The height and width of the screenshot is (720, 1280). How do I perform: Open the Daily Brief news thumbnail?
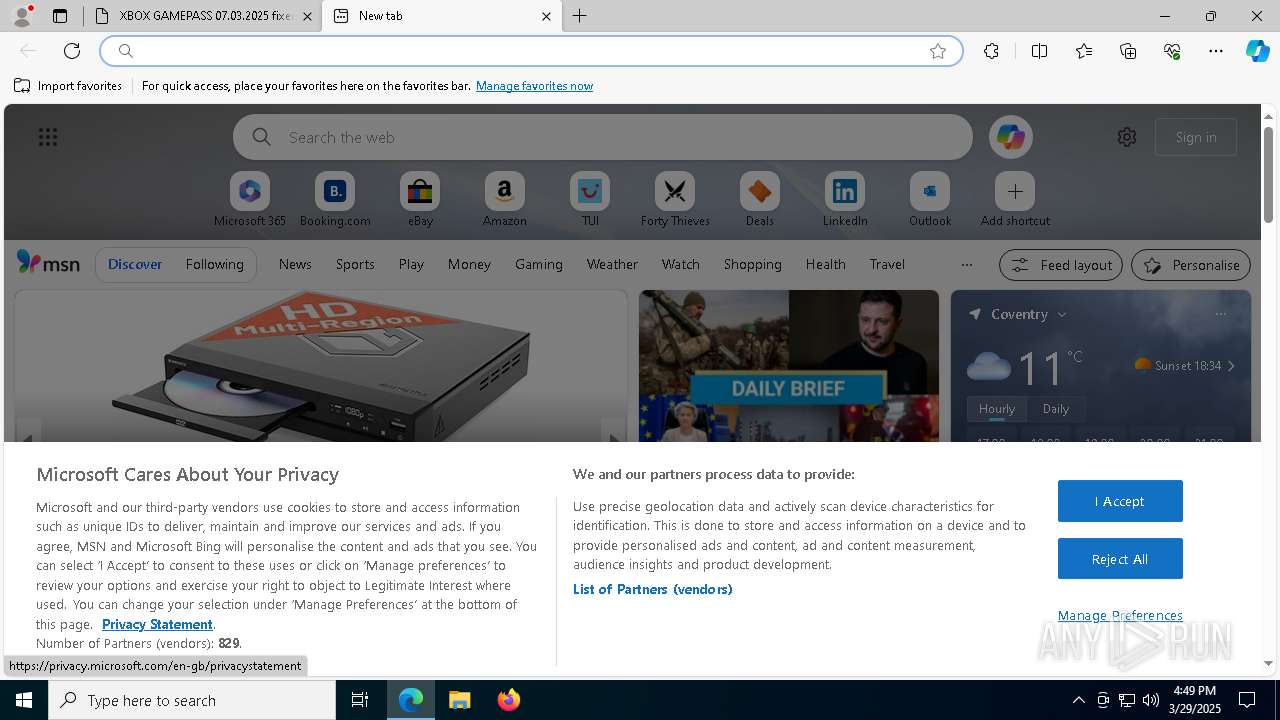[x=789, y=366]
